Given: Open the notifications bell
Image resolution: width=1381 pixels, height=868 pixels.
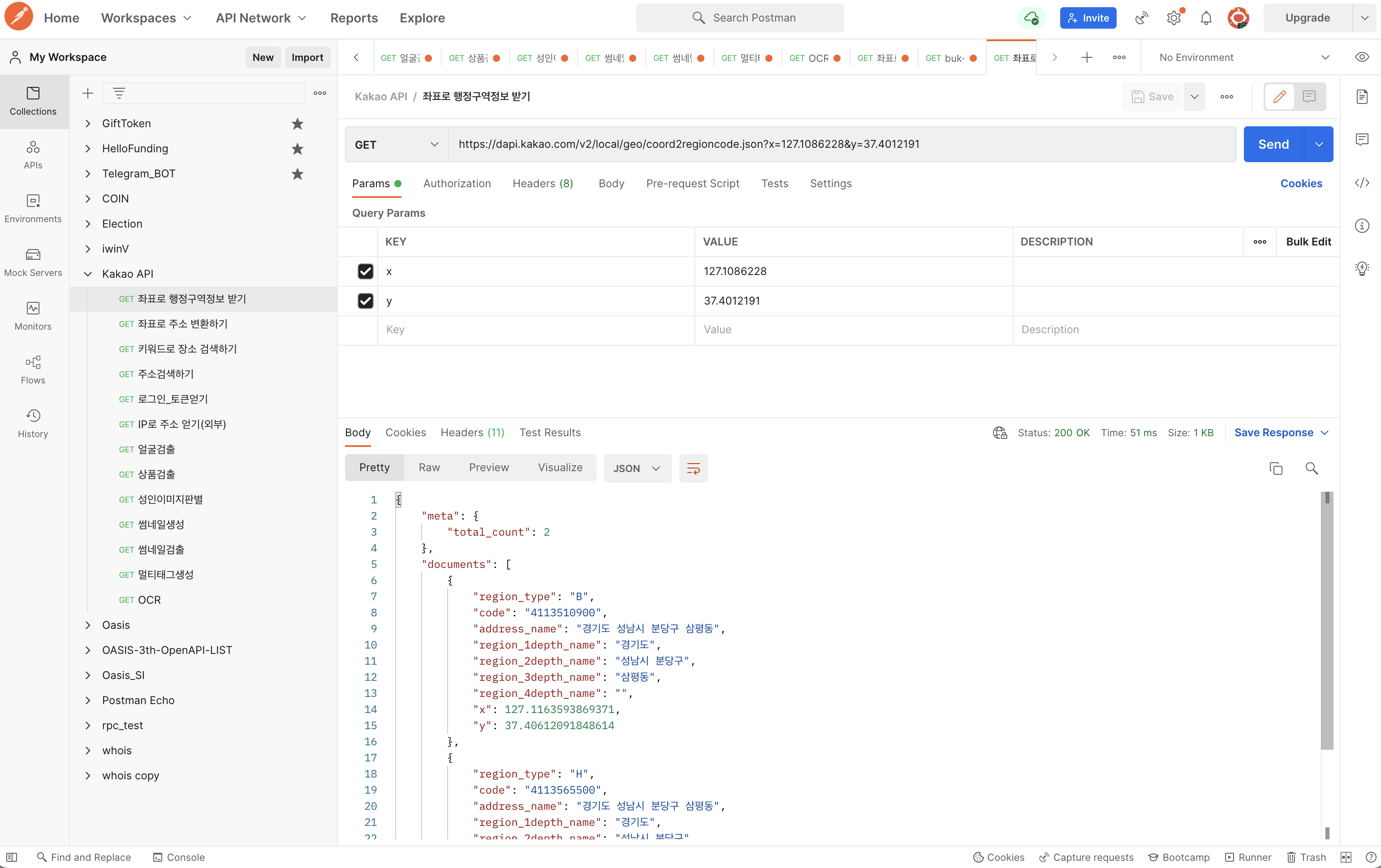Looking at the screenshot, I should [x=1205, y=18].
